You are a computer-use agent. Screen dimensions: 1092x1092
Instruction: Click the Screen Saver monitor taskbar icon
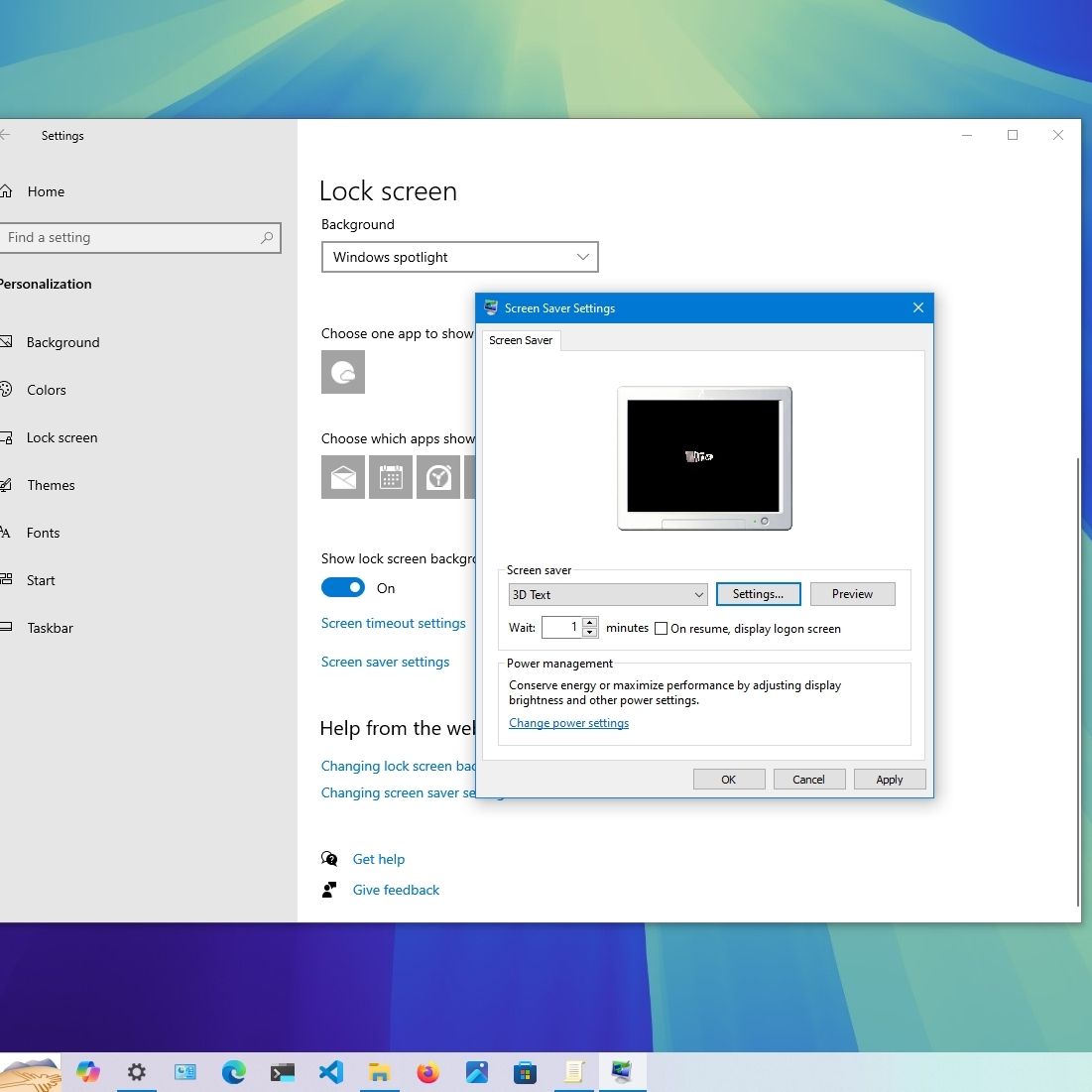tap(621, 1072)
